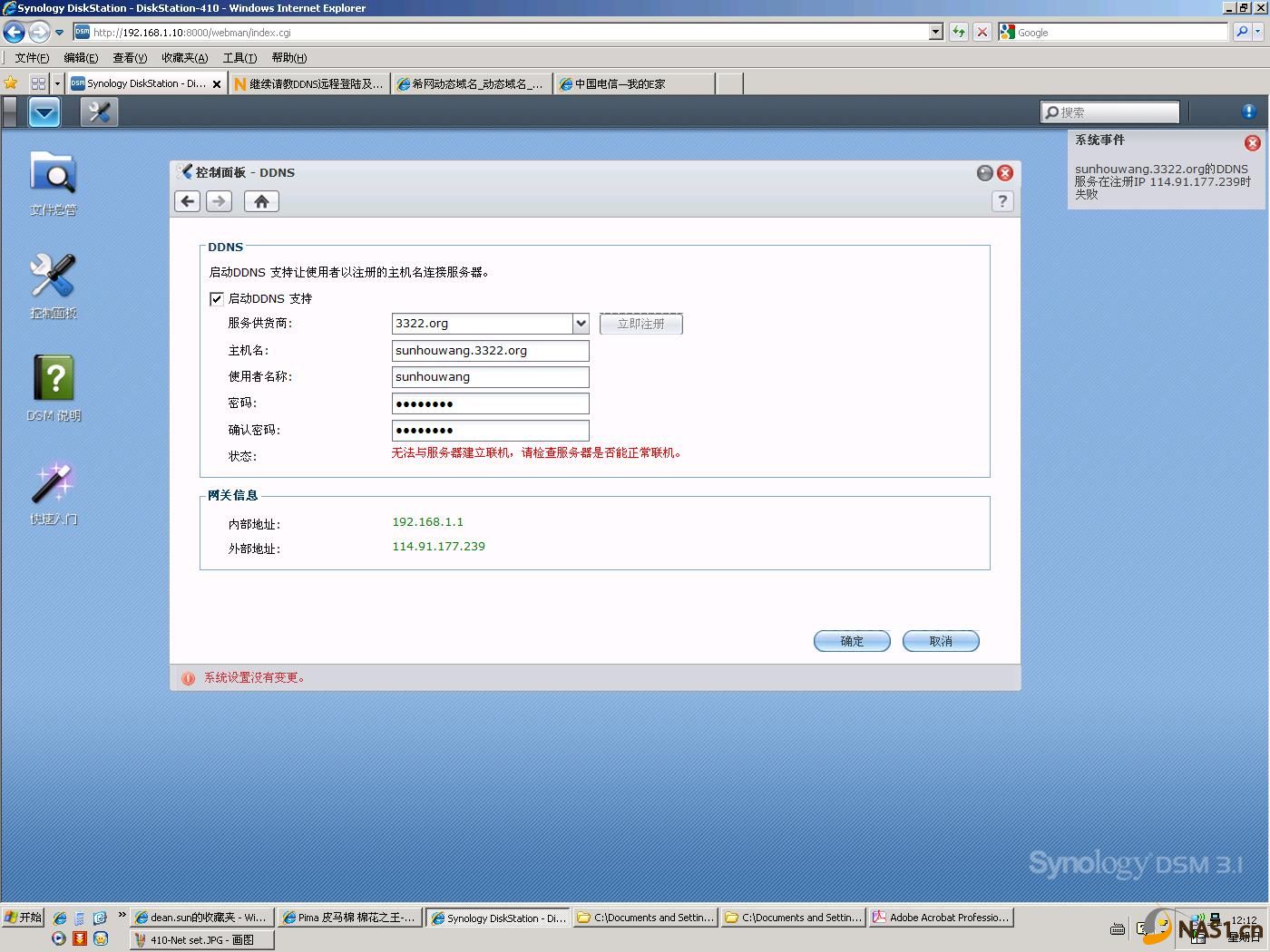Minimize the DDNS control panel window
The image size is (1270, 952).
pos(984,172)
